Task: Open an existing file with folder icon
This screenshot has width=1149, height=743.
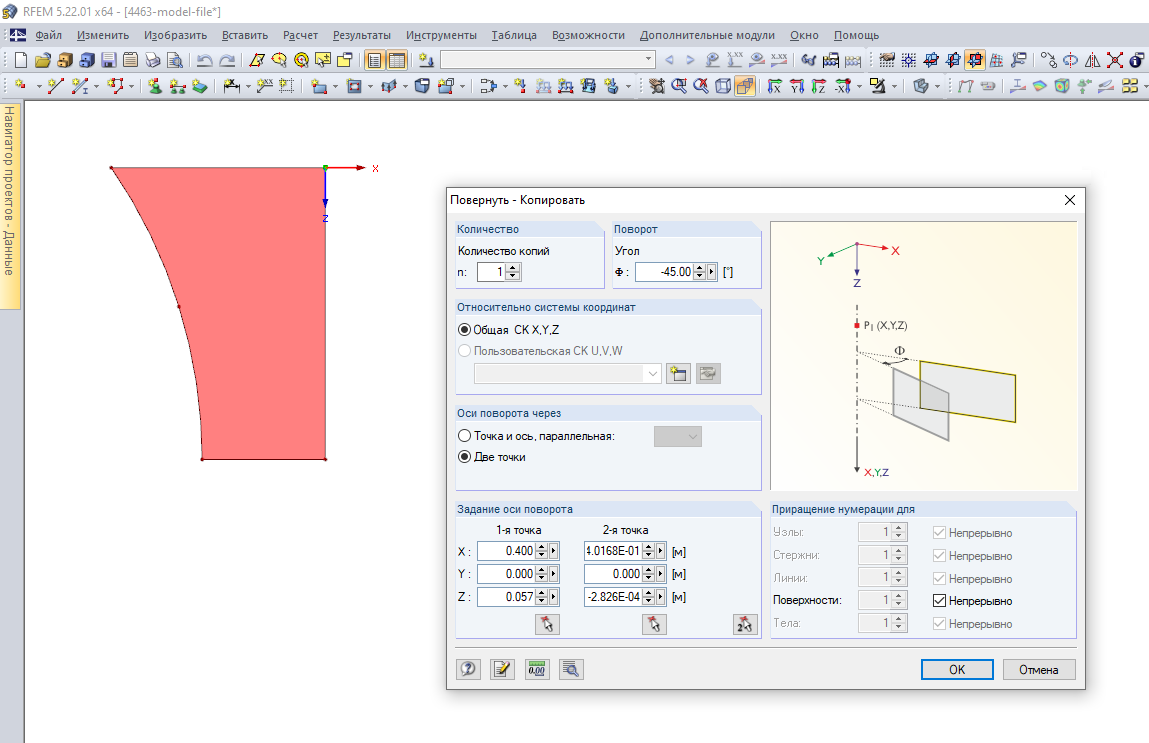Action: [x=43, y=60]
